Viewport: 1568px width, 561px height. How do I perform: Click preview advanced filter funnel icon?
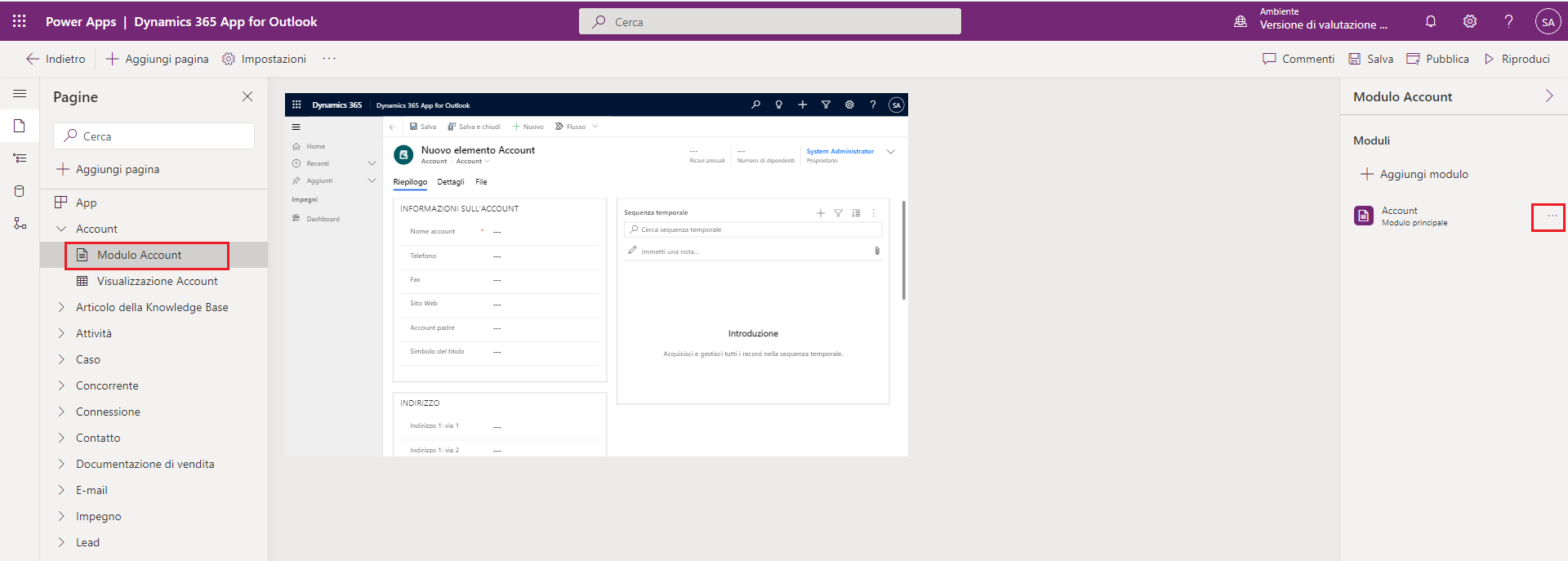tap(826, 105)
